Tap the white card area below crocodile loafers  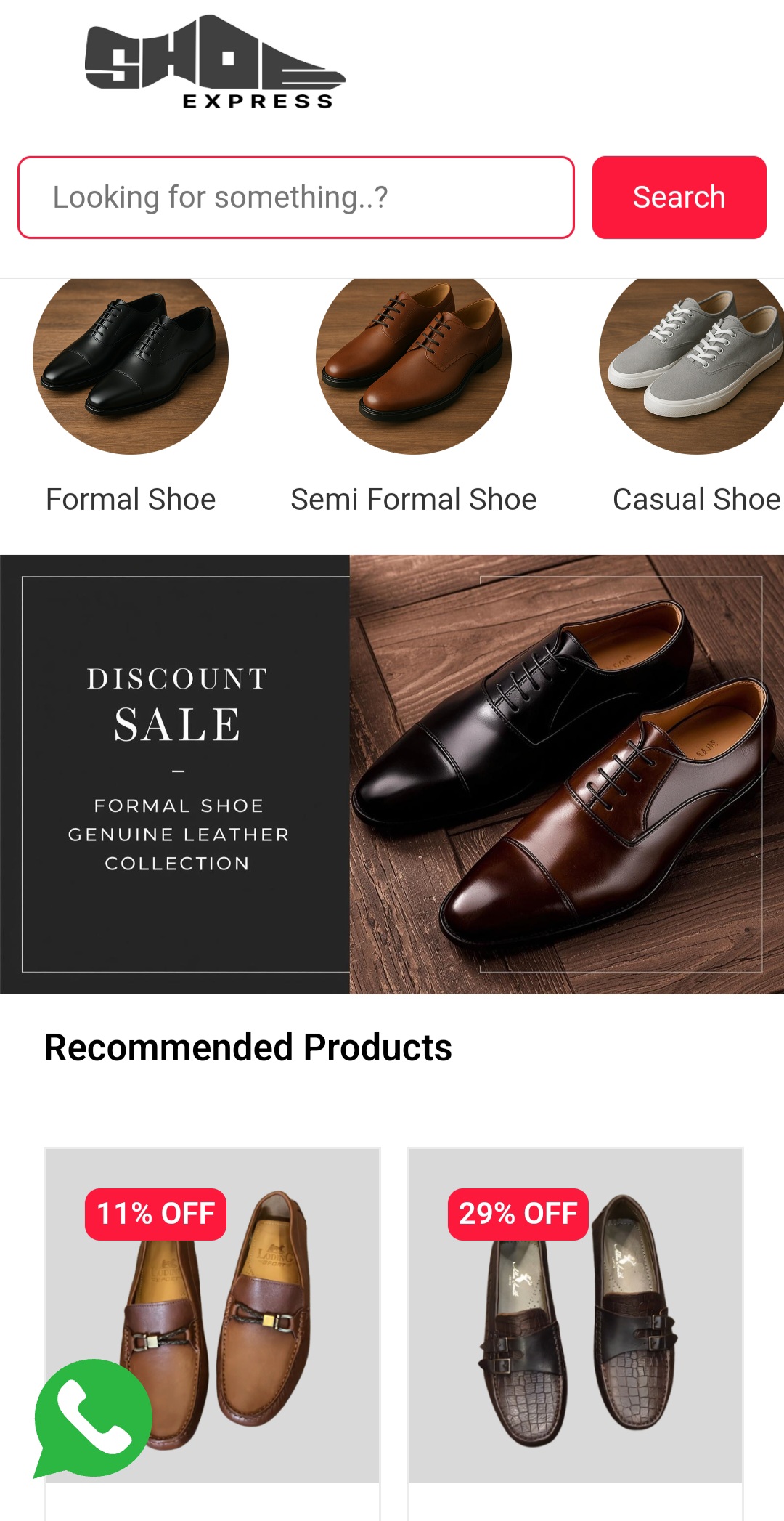[576, 1502]
